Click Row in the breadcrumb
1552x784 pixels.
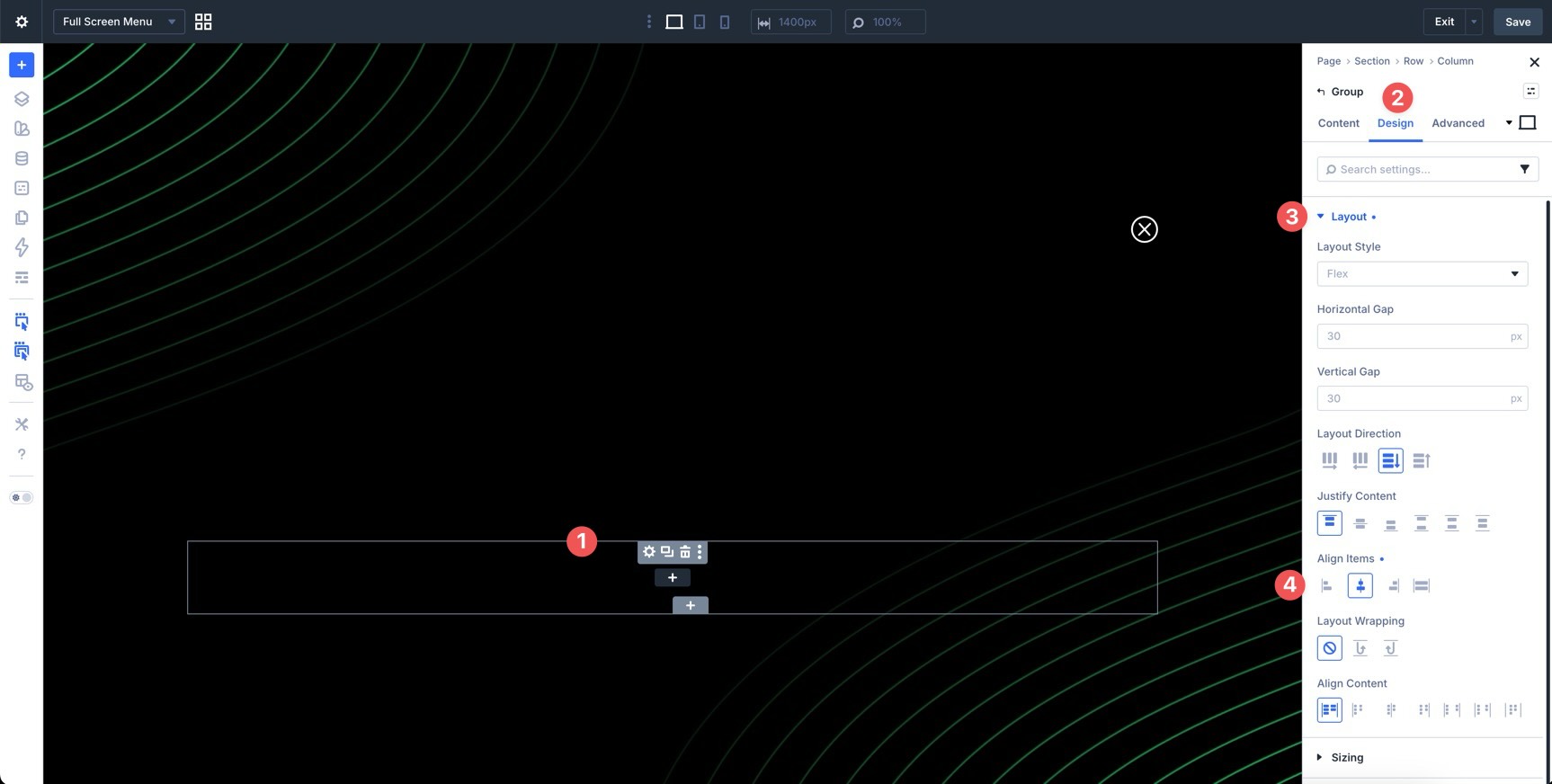pos(1414,61)
